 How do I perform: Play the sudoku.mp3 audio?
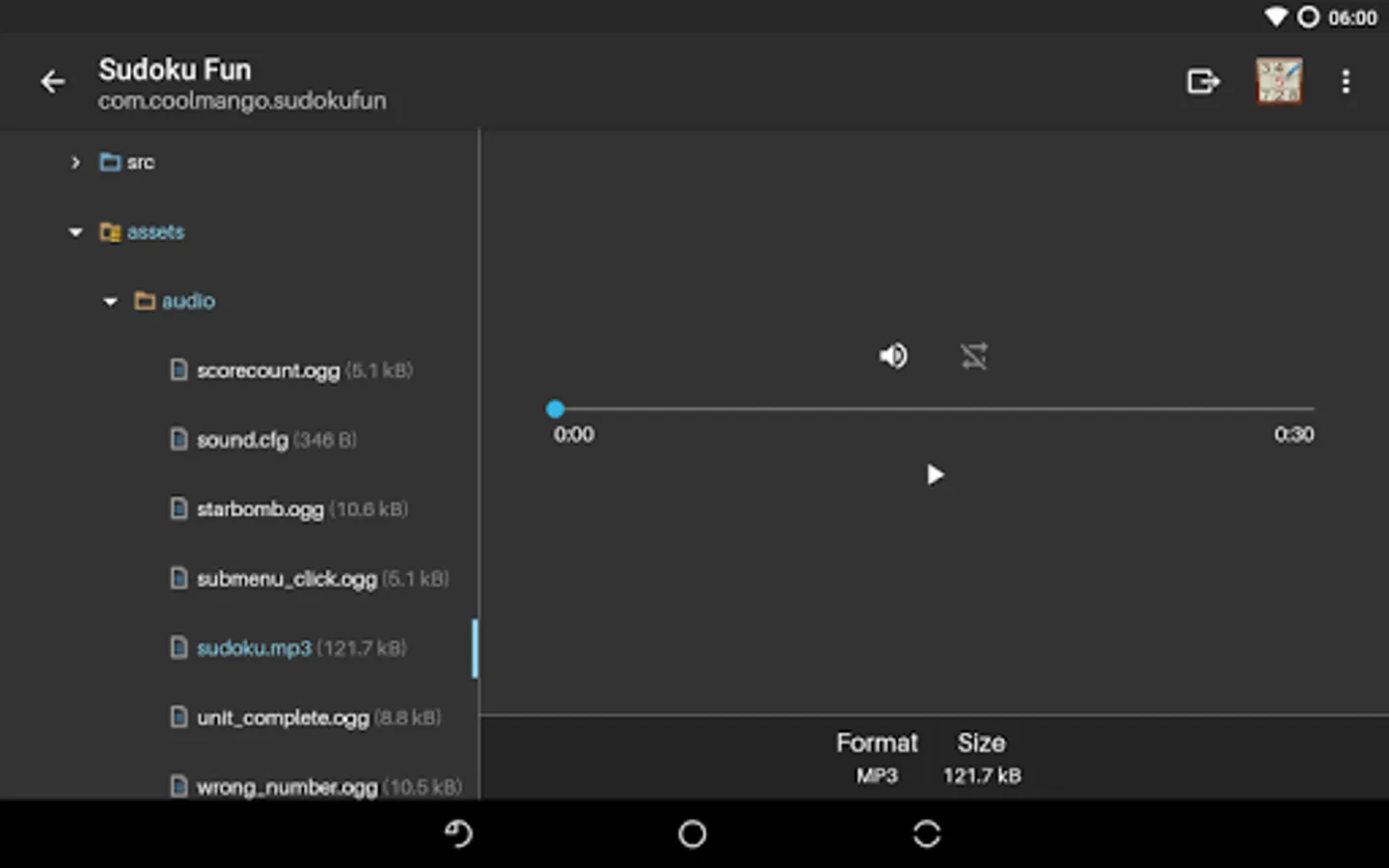(x=934, y=475)
